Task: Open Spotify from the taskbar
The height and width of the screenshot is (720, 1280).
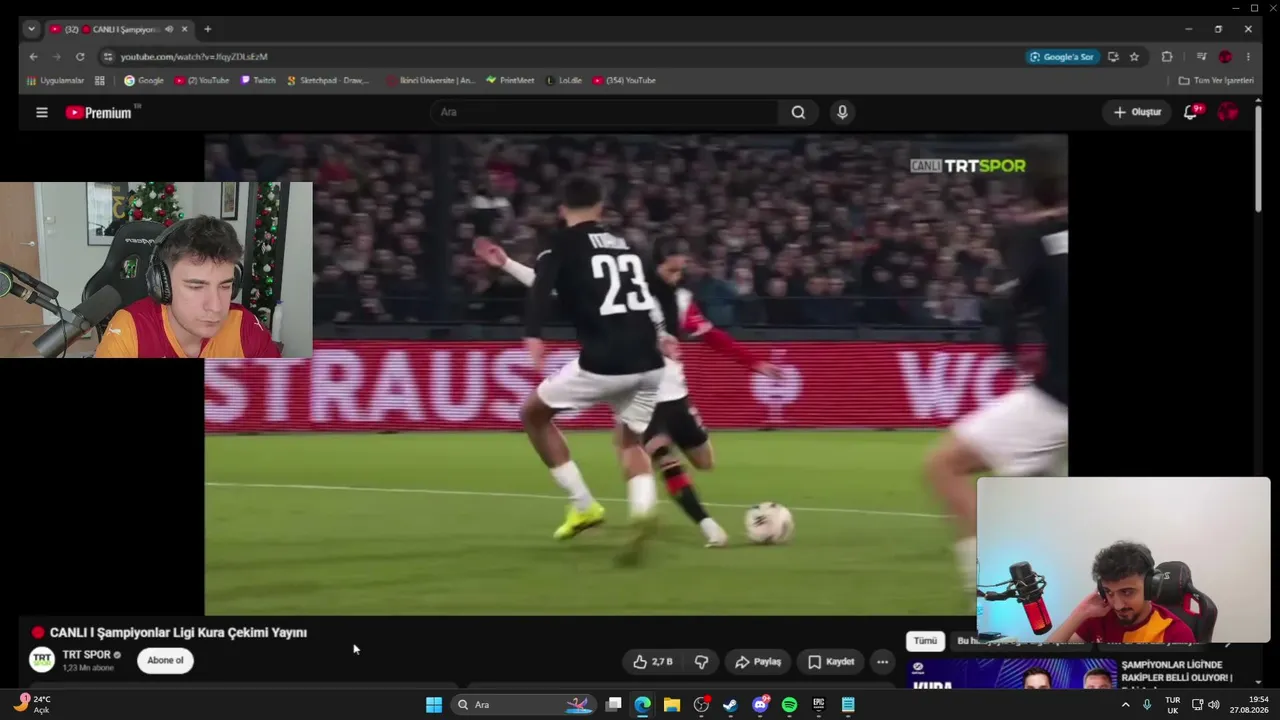Action: coord(789,705)
